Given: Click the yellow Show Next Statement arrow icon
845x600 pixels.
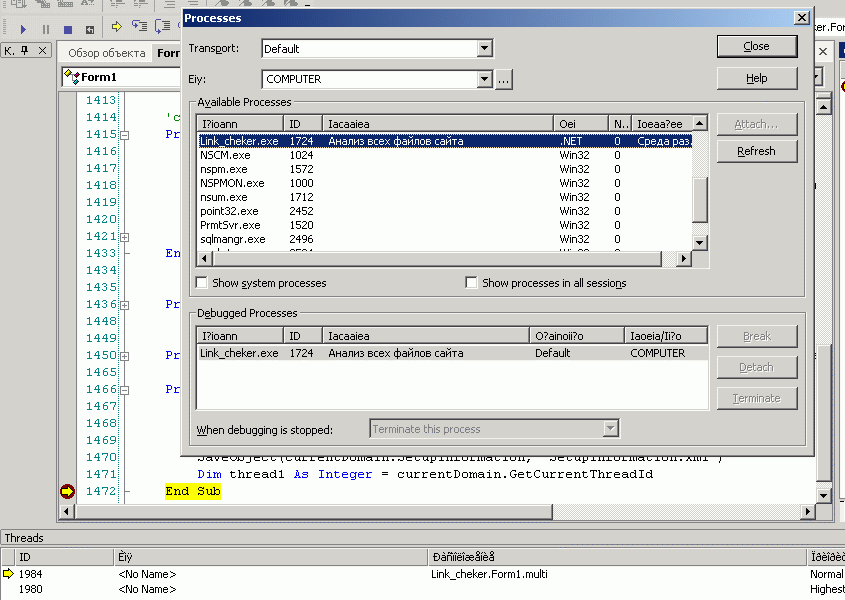Looking at the screenshot, I should [x=116, y=26].
